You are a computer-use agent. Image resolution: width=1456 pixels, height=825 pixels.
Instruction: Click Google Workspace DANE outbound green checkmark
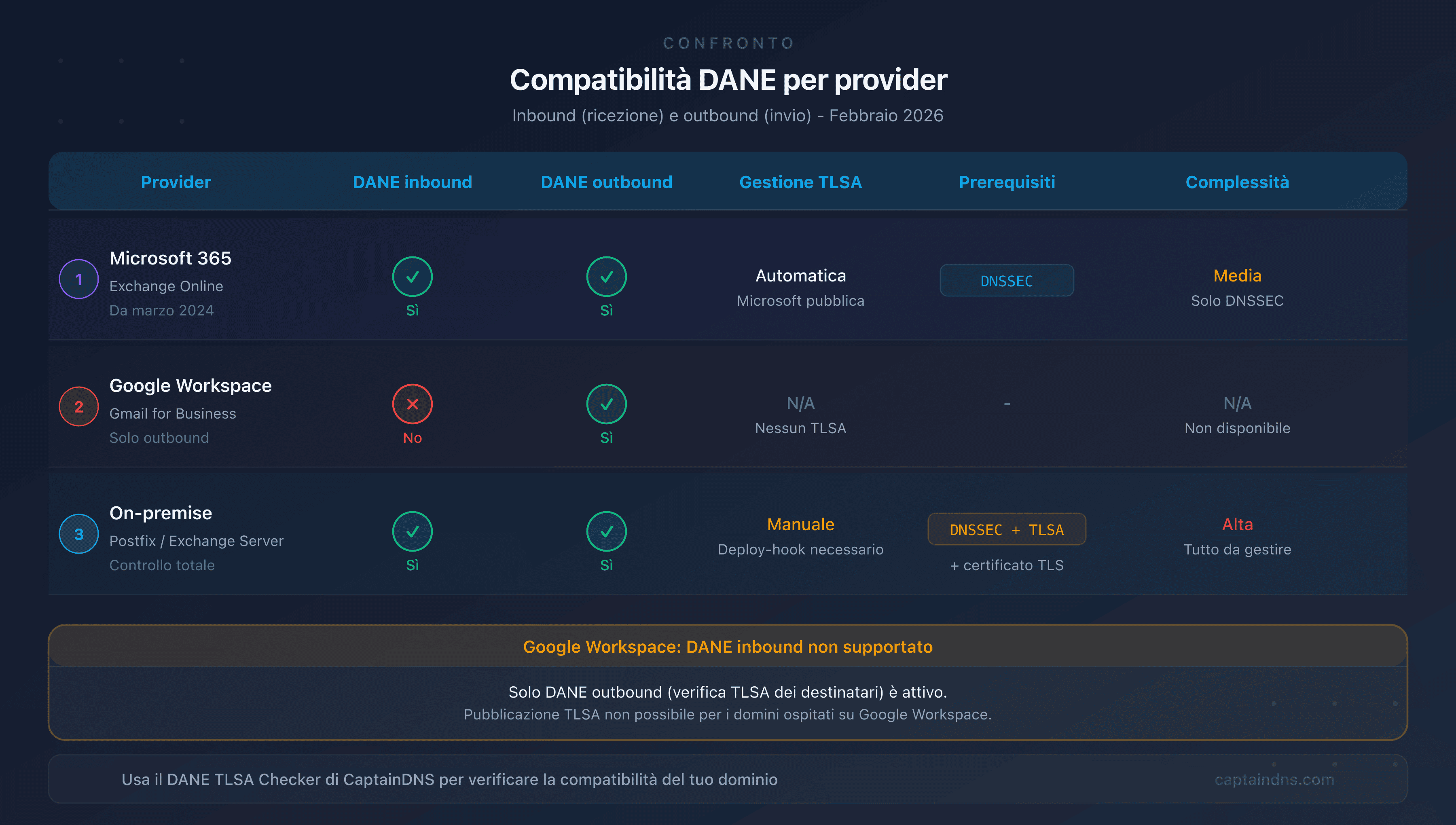[606, 404]
